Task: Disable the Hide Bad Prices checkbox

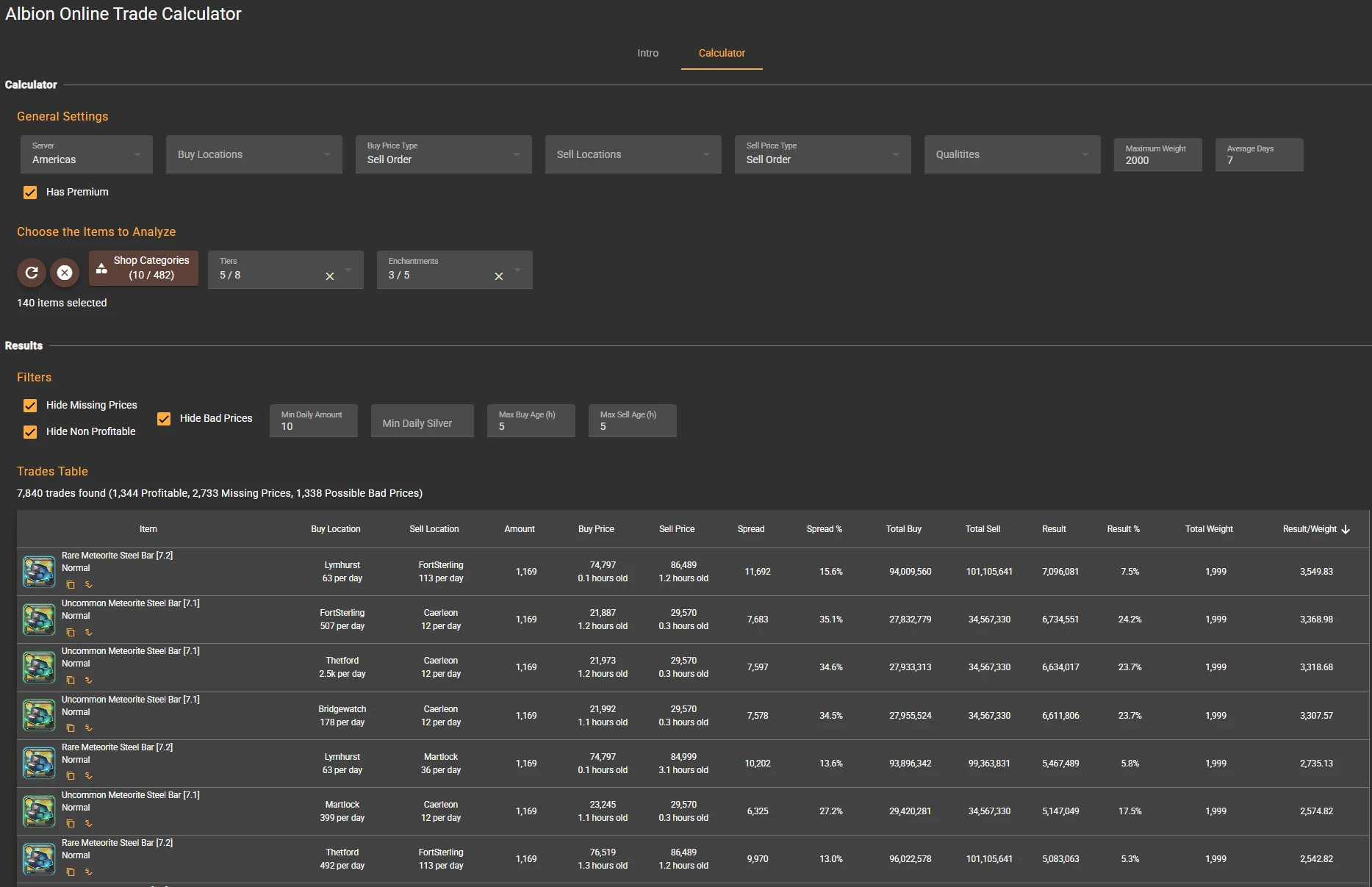Action: [164, 419]
